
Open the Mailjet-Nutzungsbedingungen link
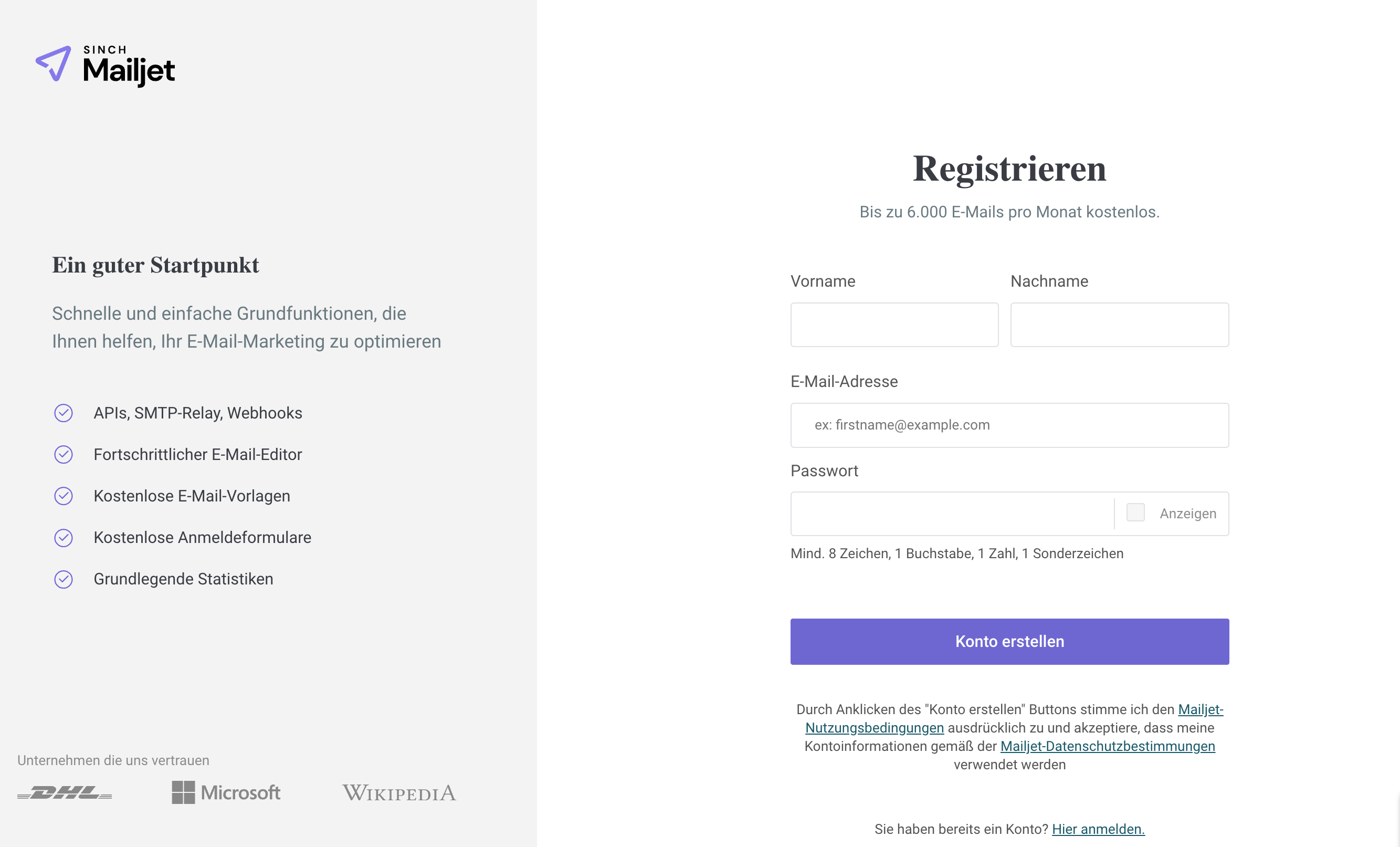pyautogui.click(x=875, y=728)
